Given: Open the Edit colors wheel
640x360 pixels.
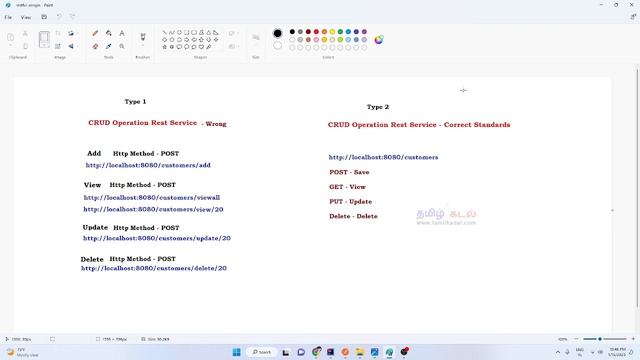Looking at the screenshot, I should pos(379,40).
